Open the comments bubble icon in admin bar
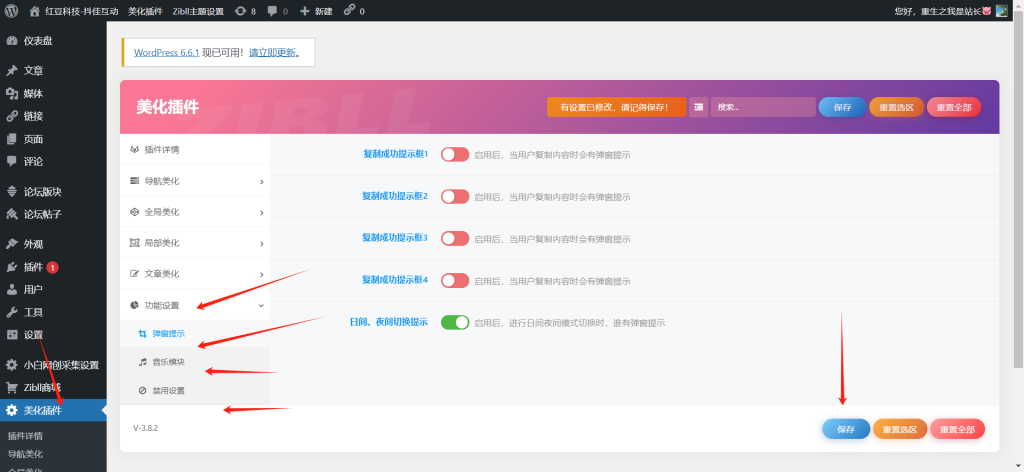The image size is (1024, 472). [x=272, y=10]
